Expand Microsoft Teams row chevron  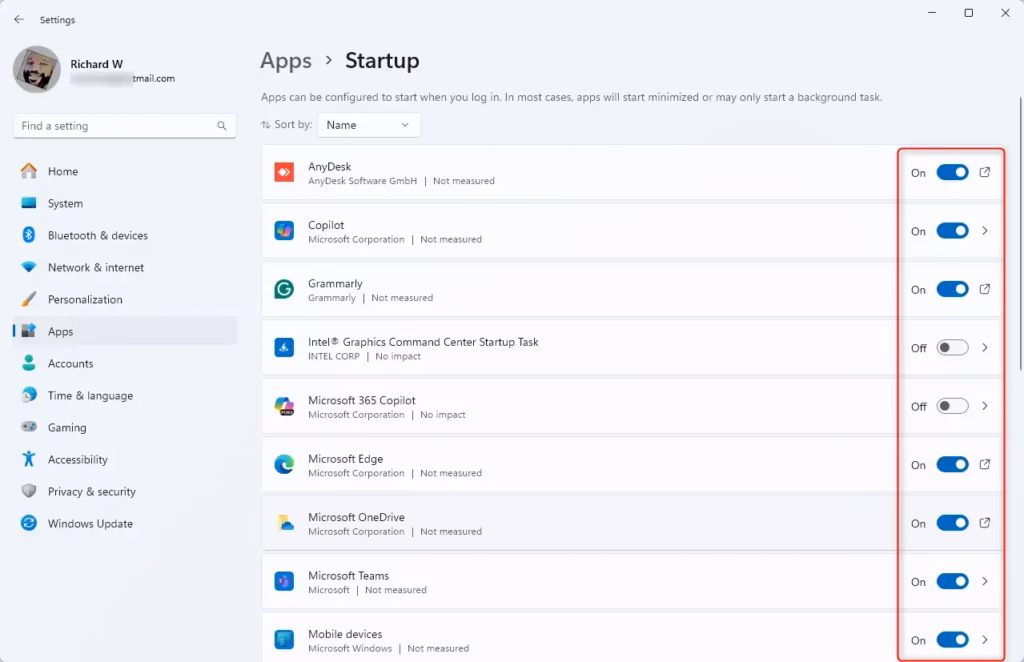click(x=985, y=581)
